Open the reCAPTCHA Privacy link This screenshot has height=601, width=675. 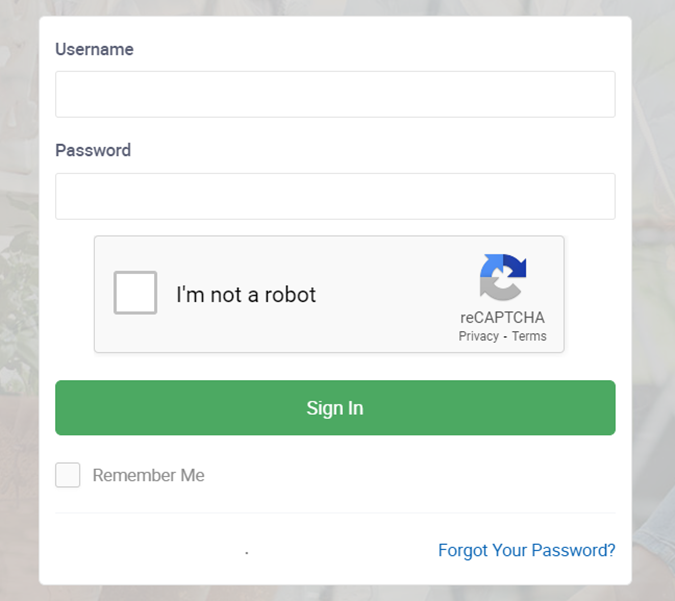[478, 336]
